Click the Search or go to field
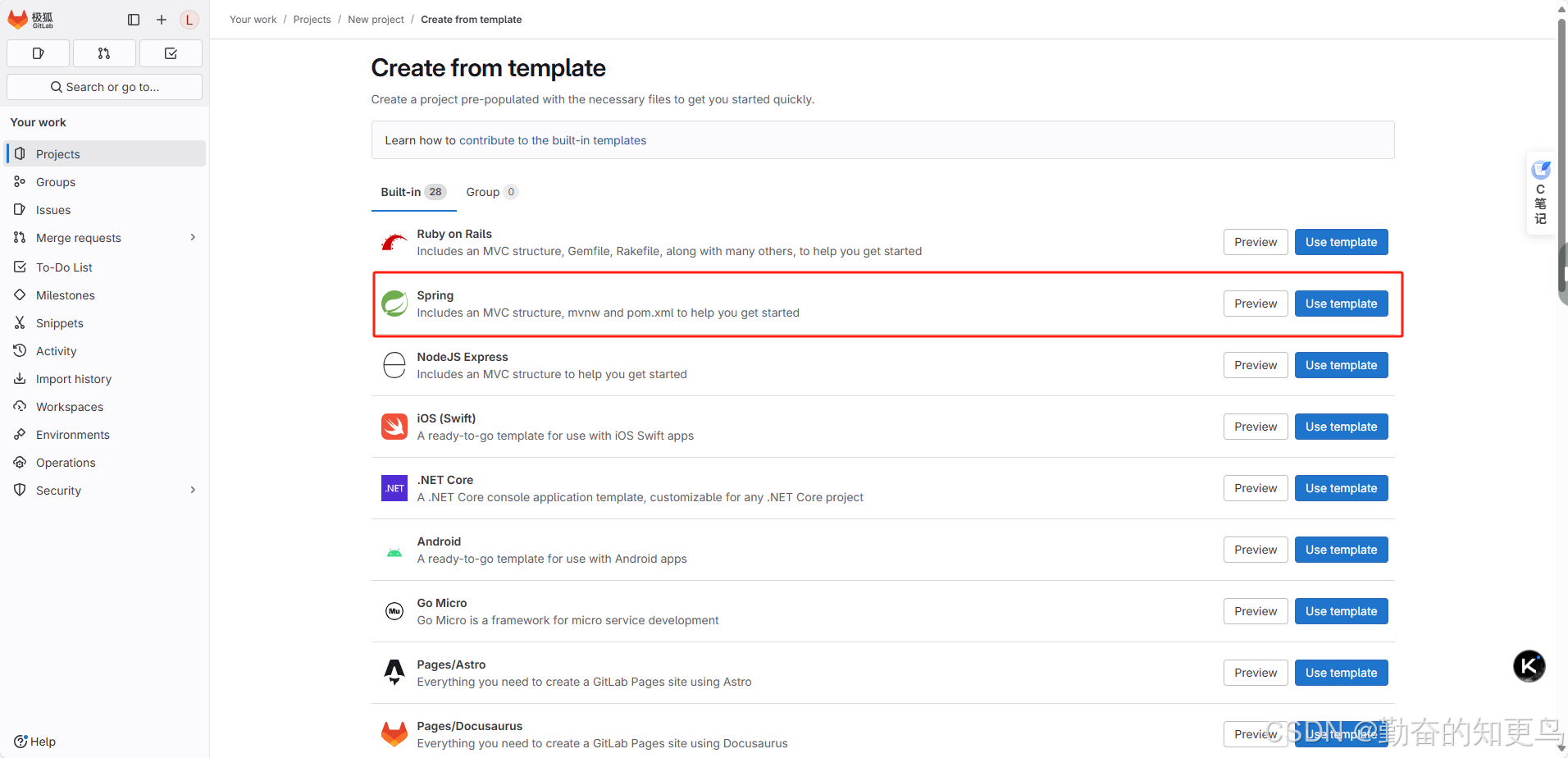Viewport: 1568px width, 758px height. coord(104,87)
